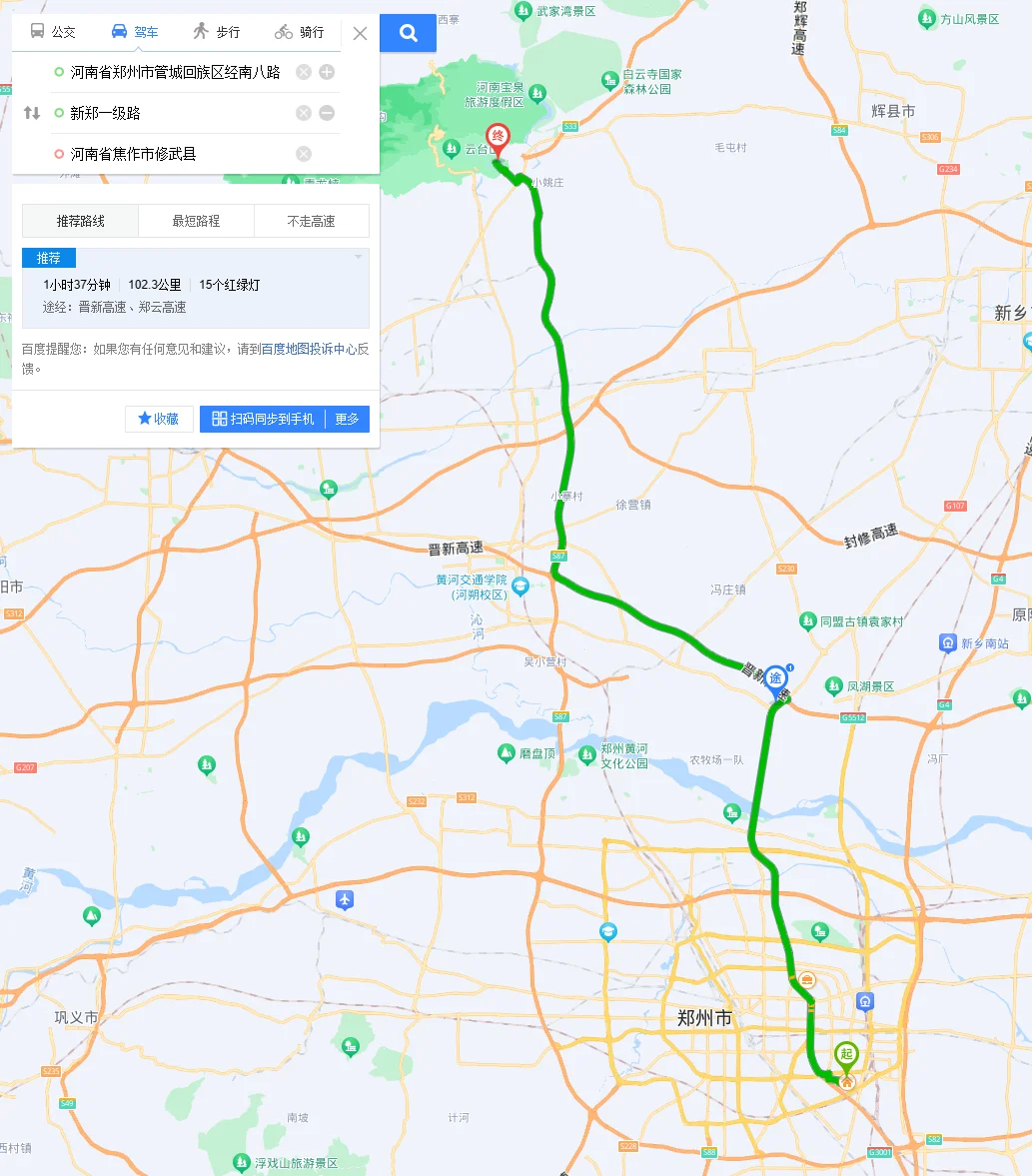This screenshot has width=1032, height=1176.
Task: Clear the 经南八路 starting point field
Action: coord(304,72)
